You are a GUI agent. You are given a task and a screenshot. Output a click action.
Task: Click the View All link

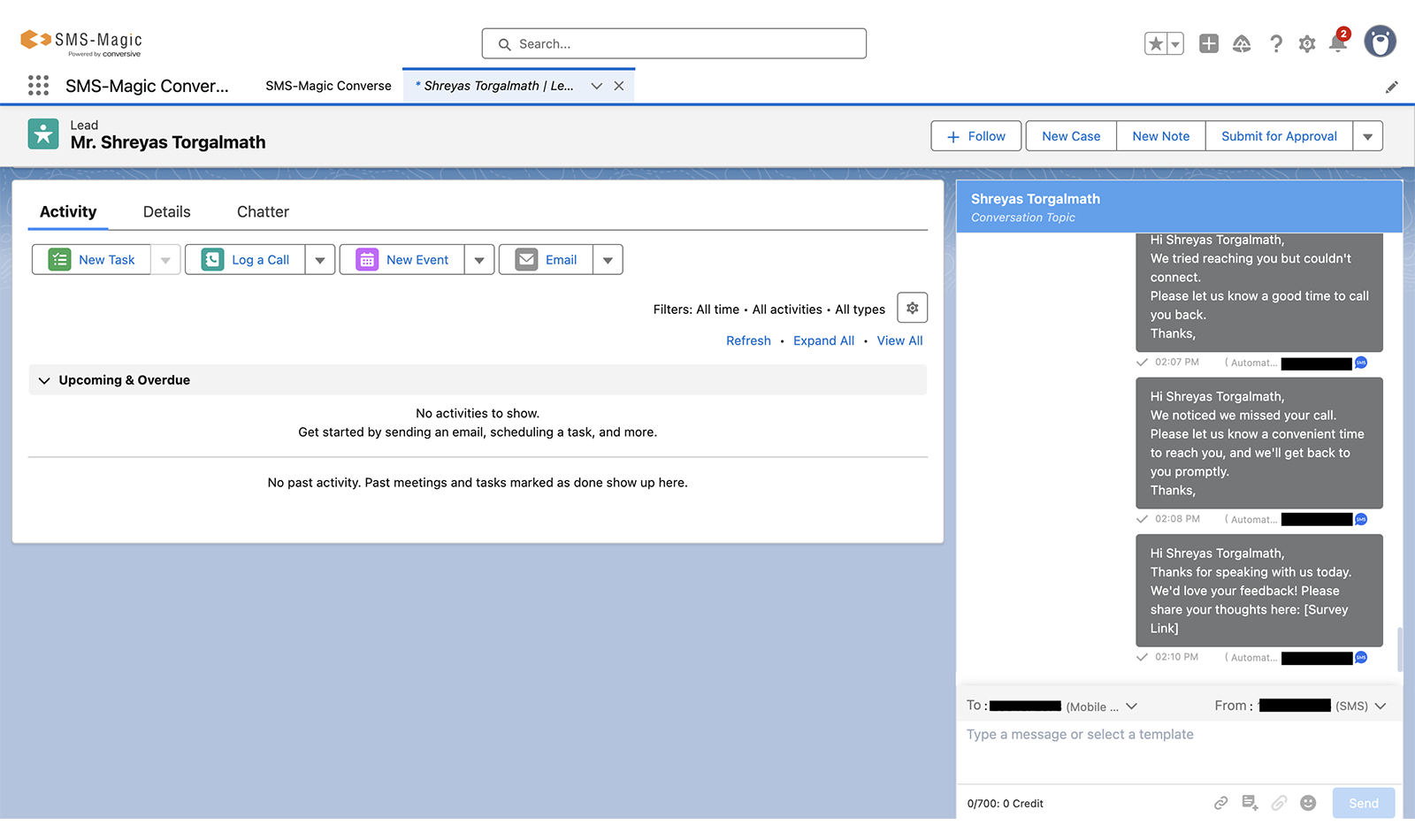click(900, 340)
